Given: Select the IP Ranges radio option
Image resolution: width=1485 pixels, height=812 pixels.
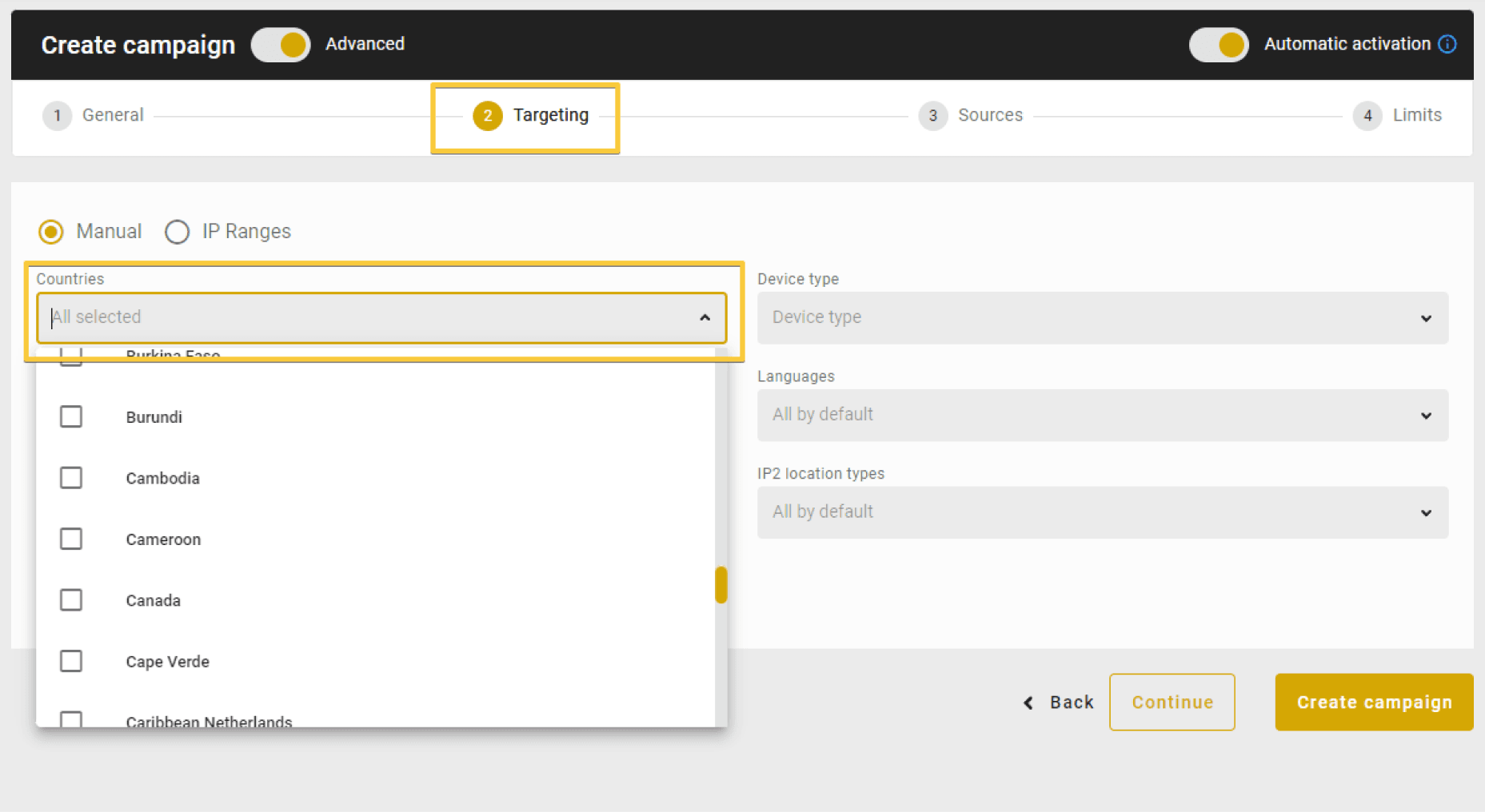Looking at the screenshot, I should point(178,232).
